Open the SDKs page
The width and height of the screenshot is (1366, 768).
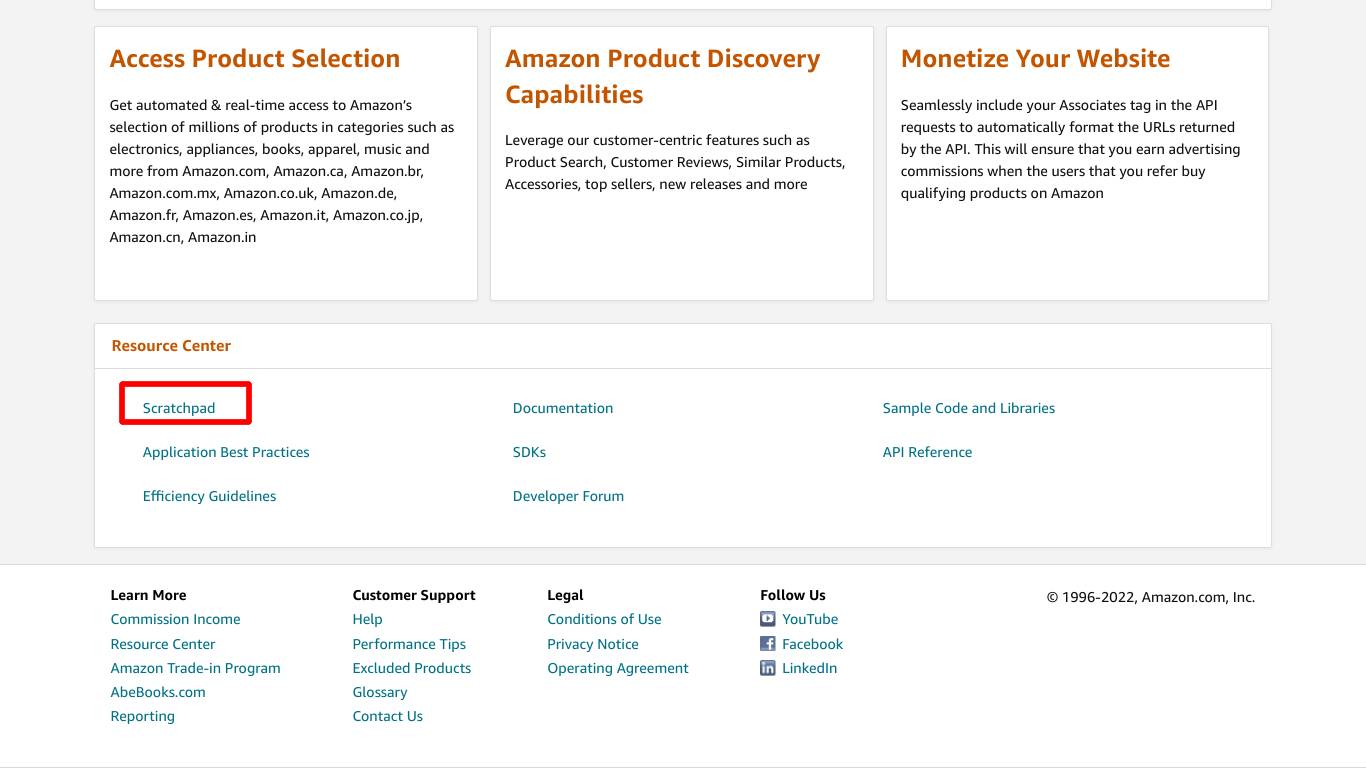(x=529, y=451)
